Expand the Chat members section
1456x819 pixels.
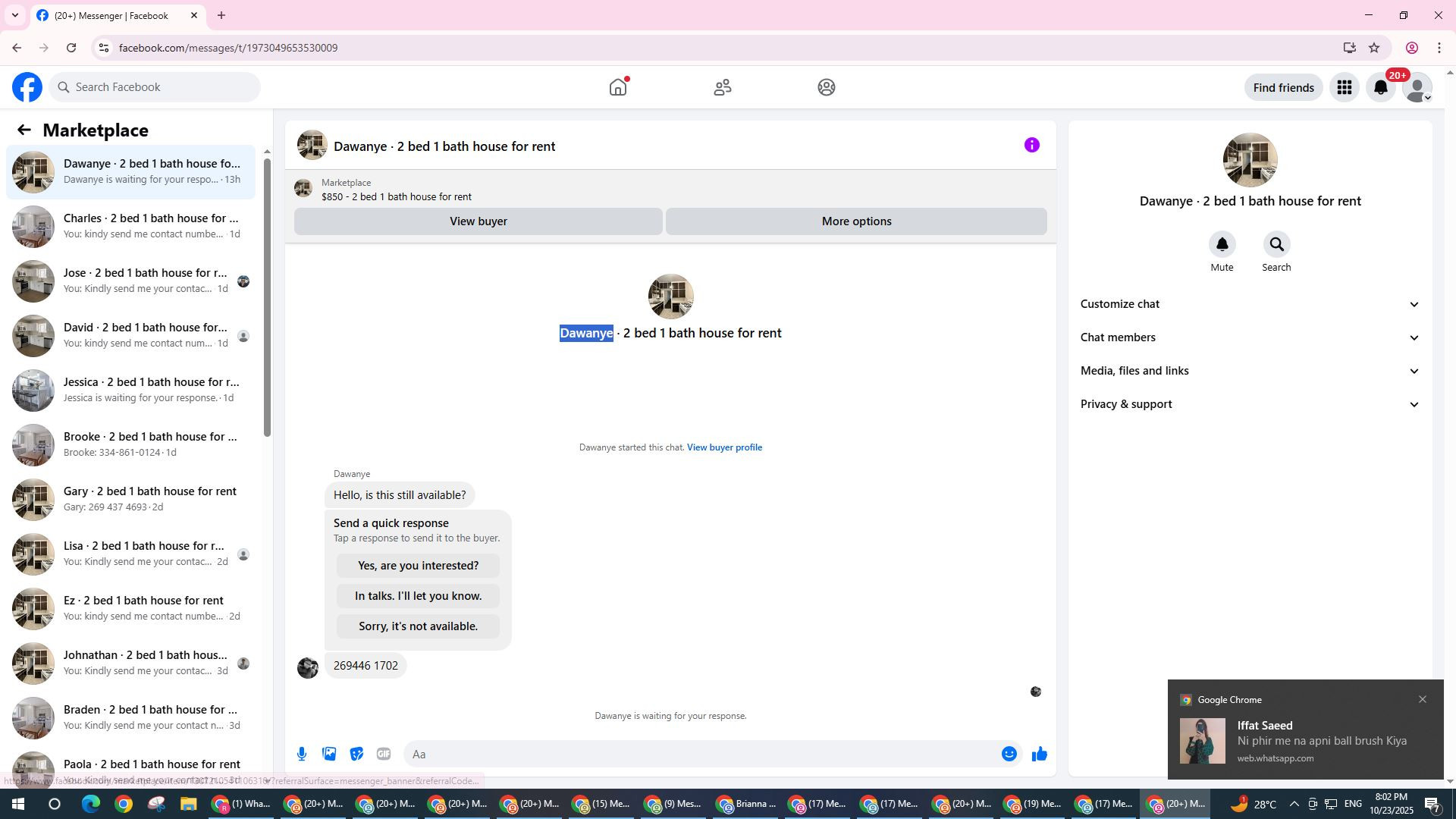click(1249, 337)
